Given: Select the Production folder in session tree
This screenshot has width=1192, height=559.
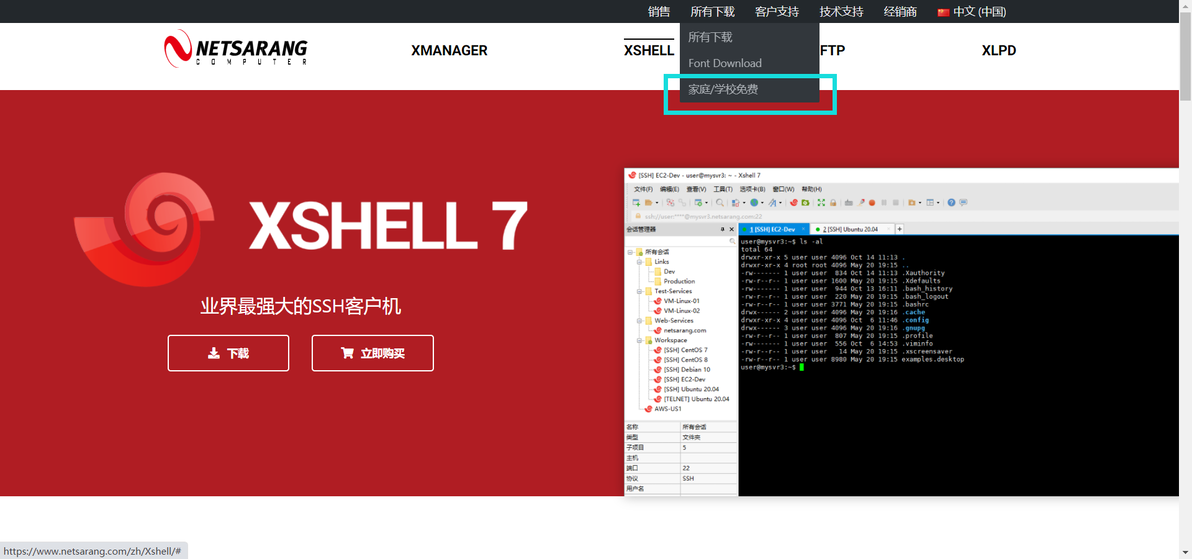Looking at the screenshot, I should 679,281.
